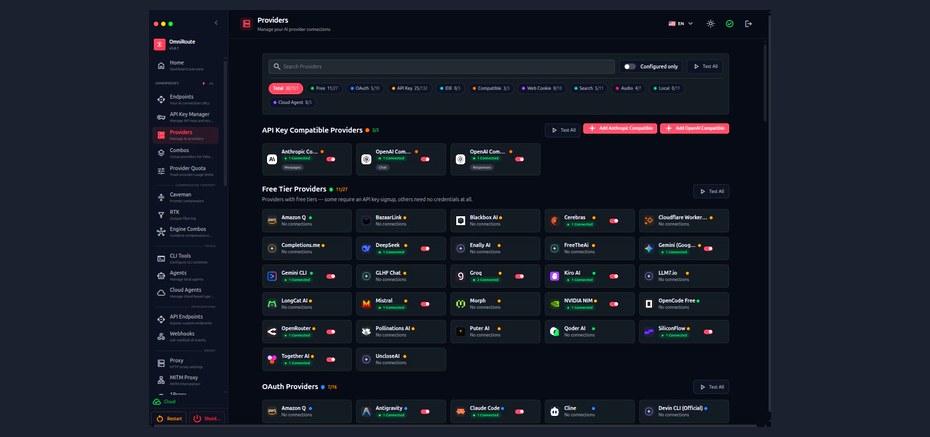
Task: Open the Proxy settings sidebar item
Action: point(186,363)
